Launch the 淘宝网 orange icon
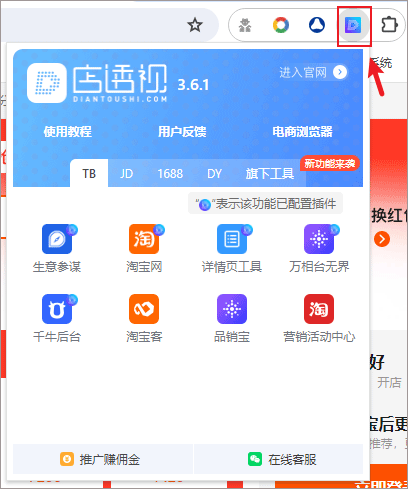The image size is (408, 489). 144,239
